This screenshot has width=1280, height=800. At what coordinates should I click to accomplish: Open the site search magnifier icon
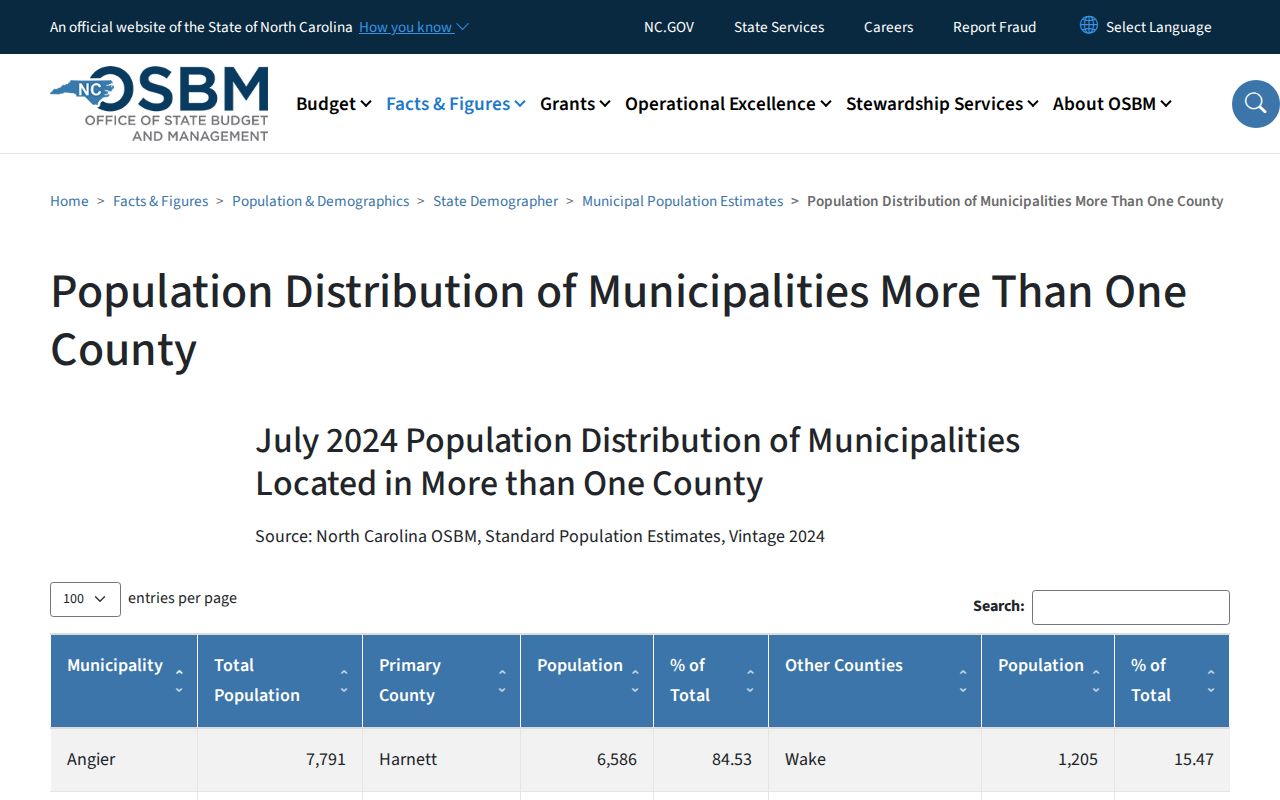click(1255, 103)
